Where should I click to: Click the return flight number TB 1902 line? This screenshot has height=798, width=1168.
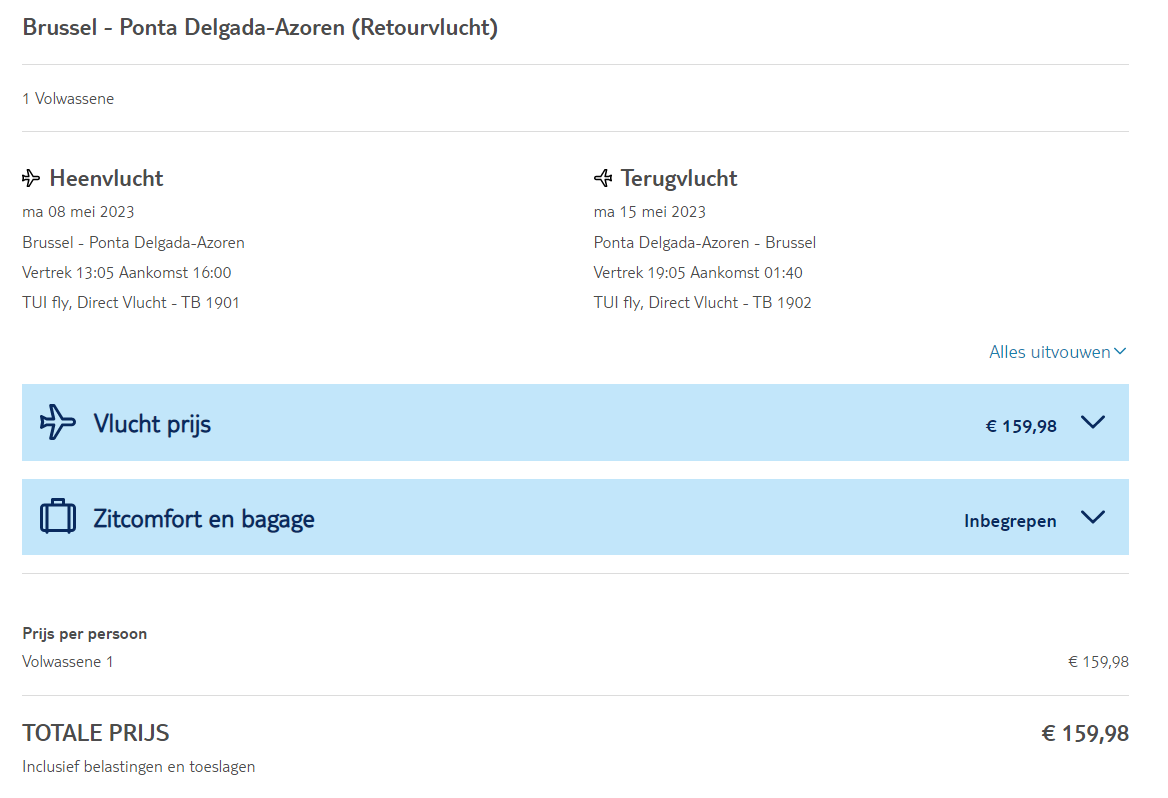[702, 302]
